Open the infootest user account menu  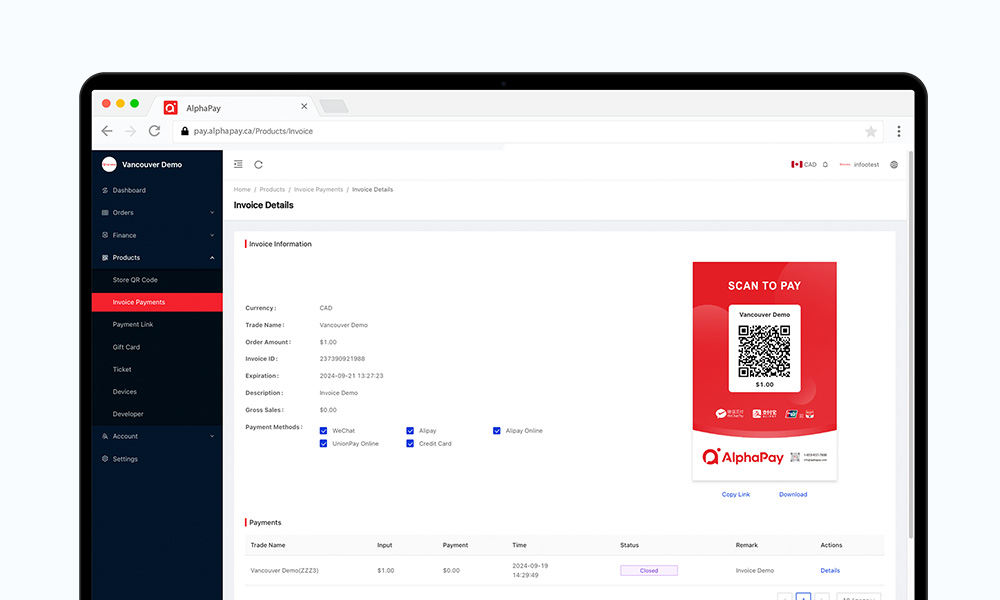pyautogui.click(x=859, y=165)
